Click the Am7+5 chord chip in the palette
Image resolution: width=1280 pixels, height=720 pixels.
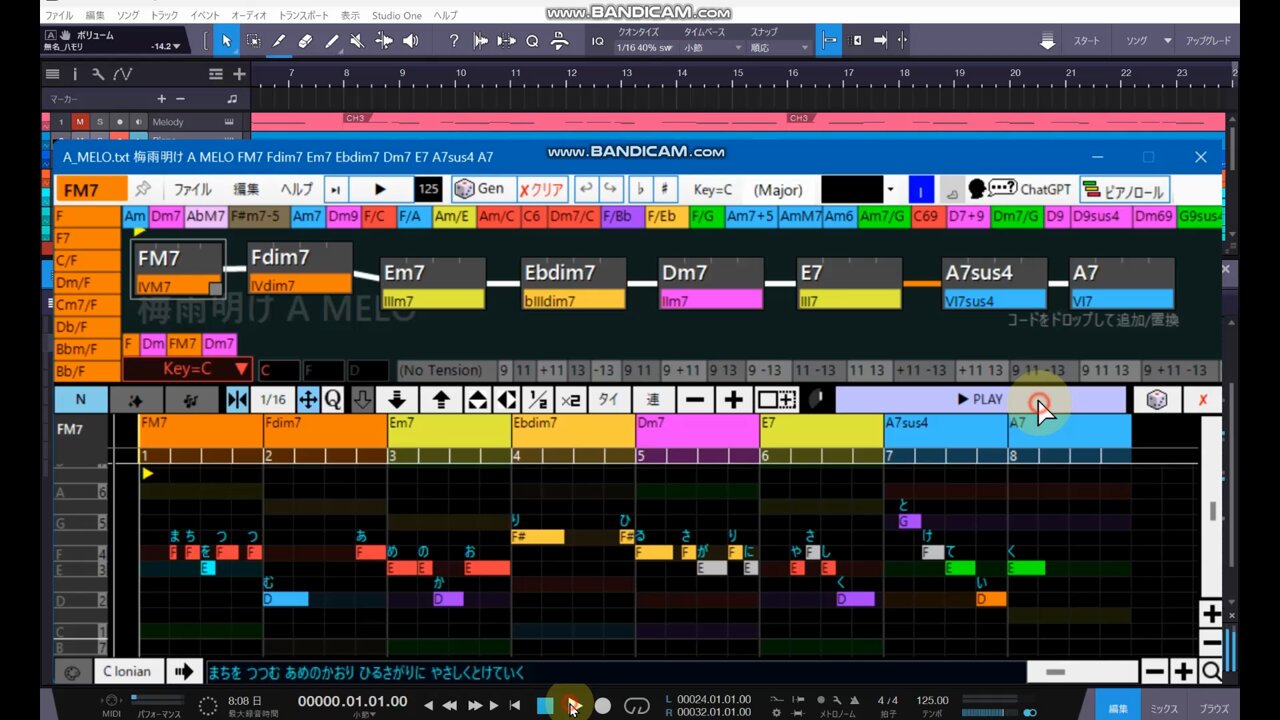pyautogui.click(x=751, y=216)
